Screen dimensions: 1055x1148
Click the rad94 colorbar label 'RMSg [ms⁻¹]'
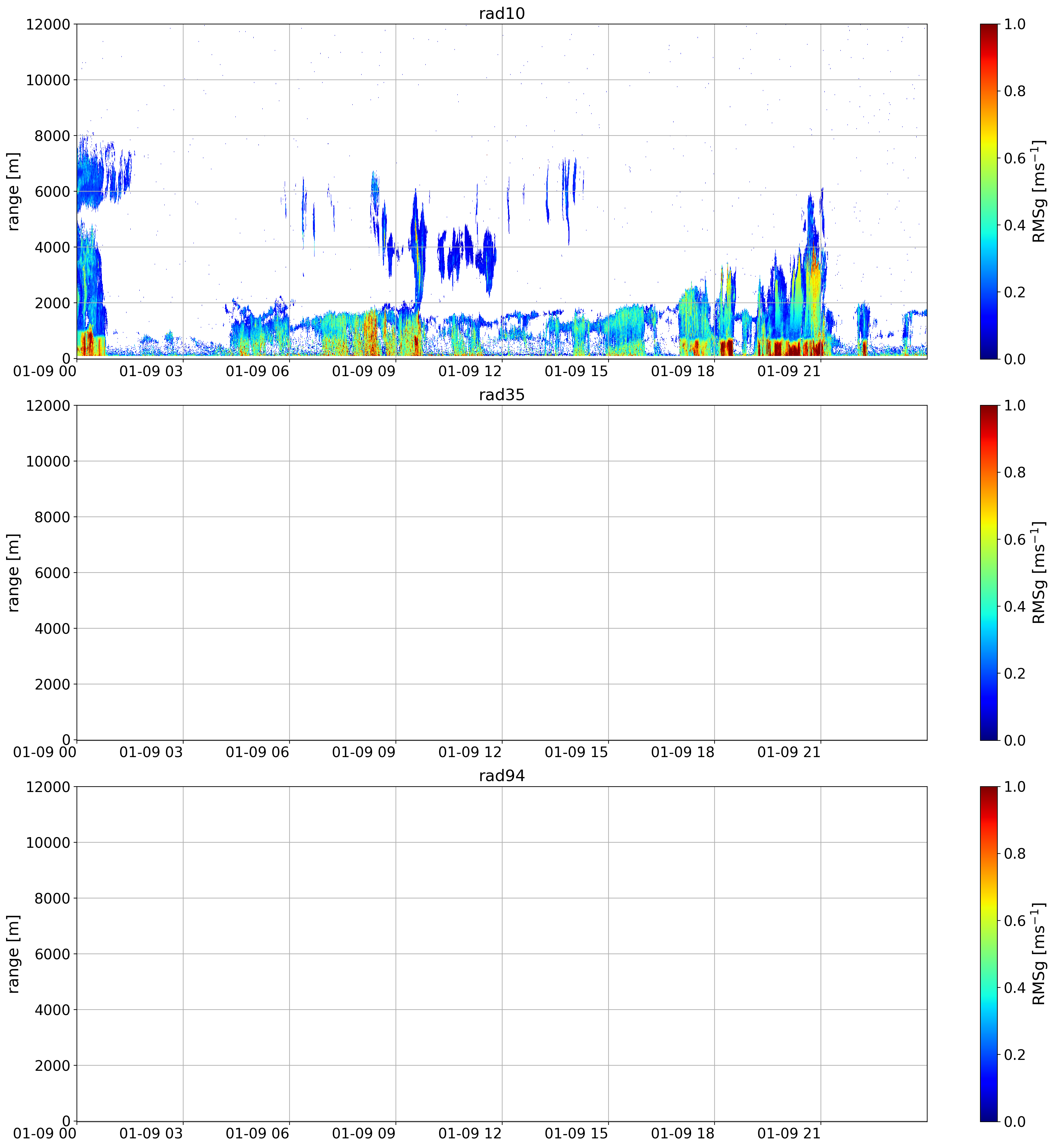[1038, 954]
